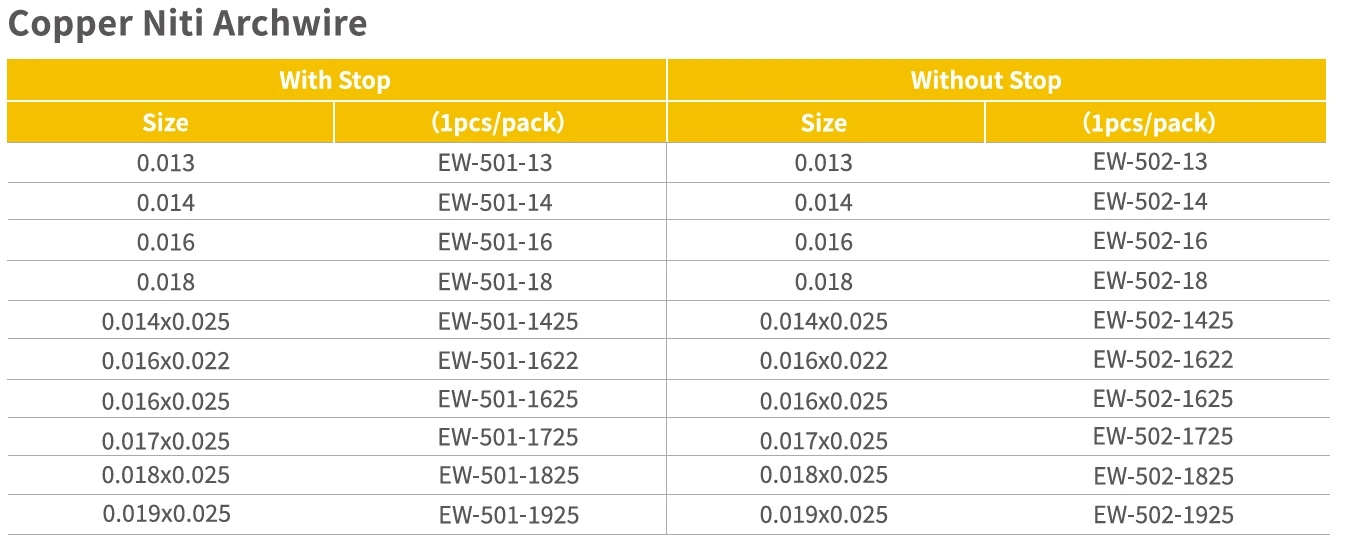Click the Size header under Without Stop

coord(826,123)
